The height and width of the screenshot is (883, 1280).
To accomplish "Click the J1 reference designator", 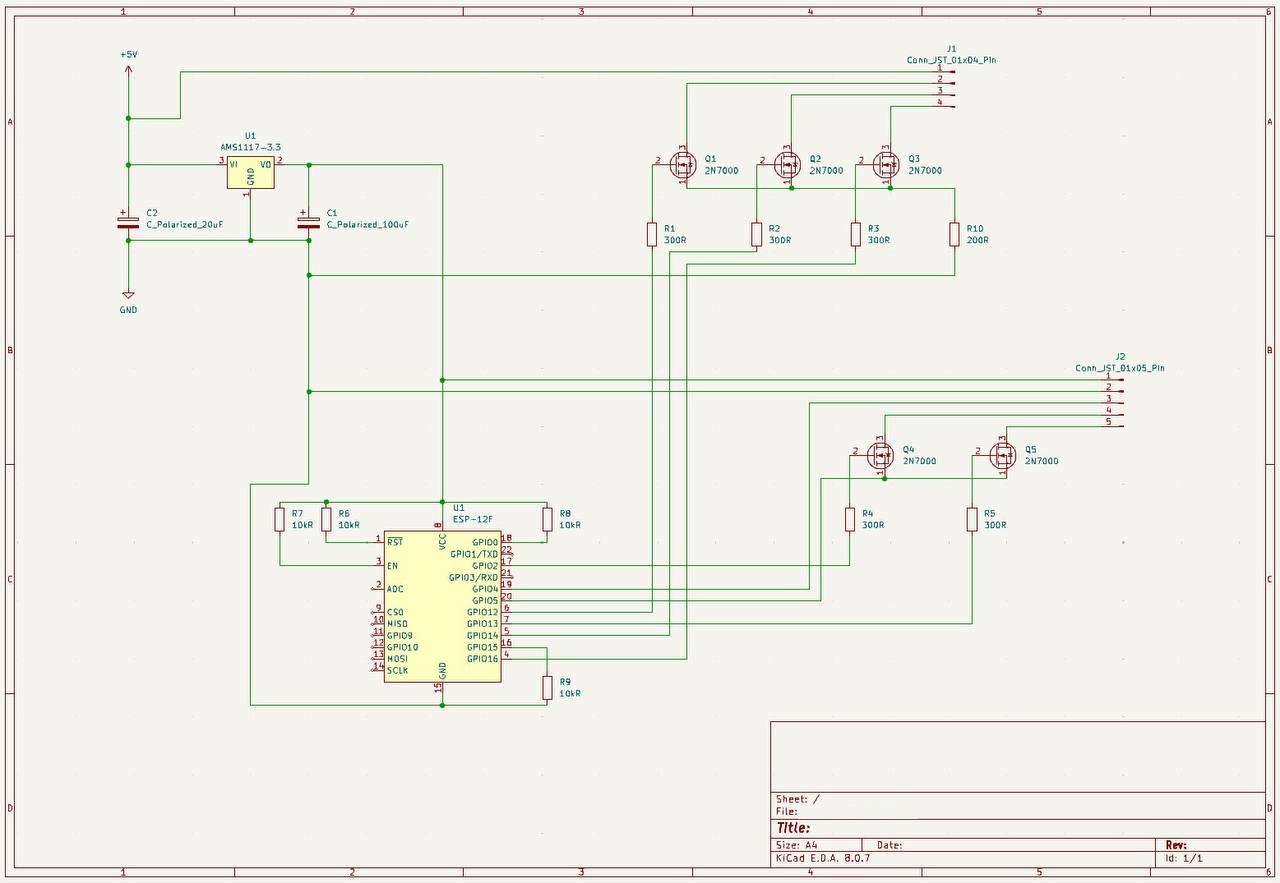I will coord(951,48).
